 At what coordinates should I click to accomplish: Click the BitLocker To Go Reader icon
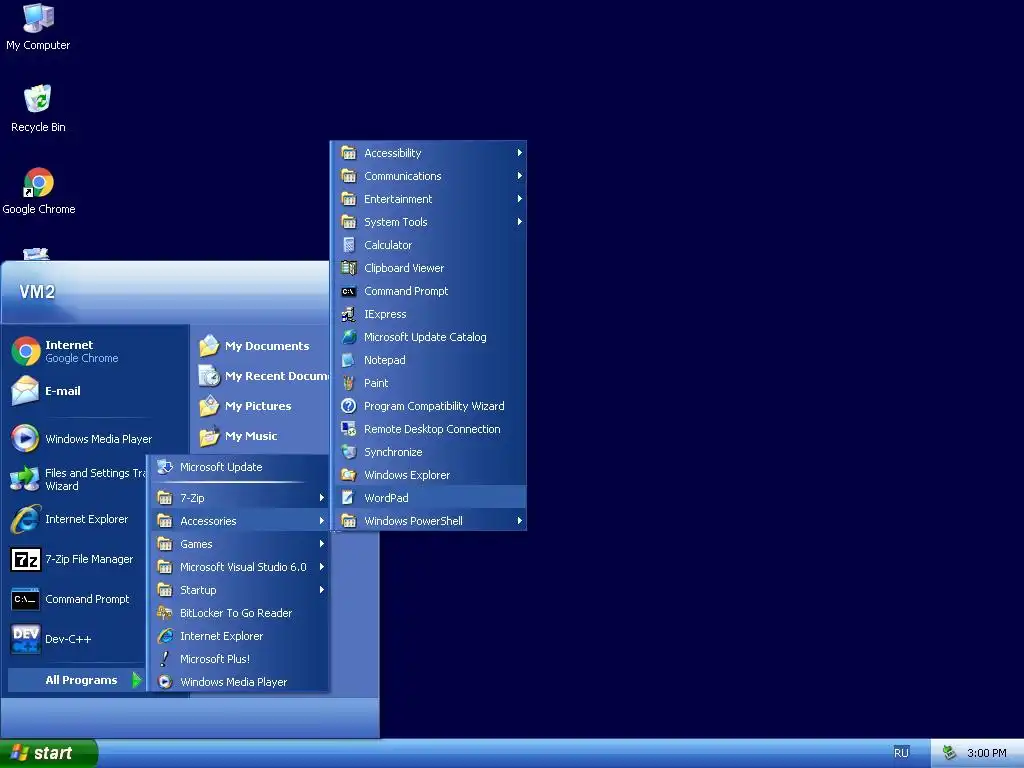[165, 613]
